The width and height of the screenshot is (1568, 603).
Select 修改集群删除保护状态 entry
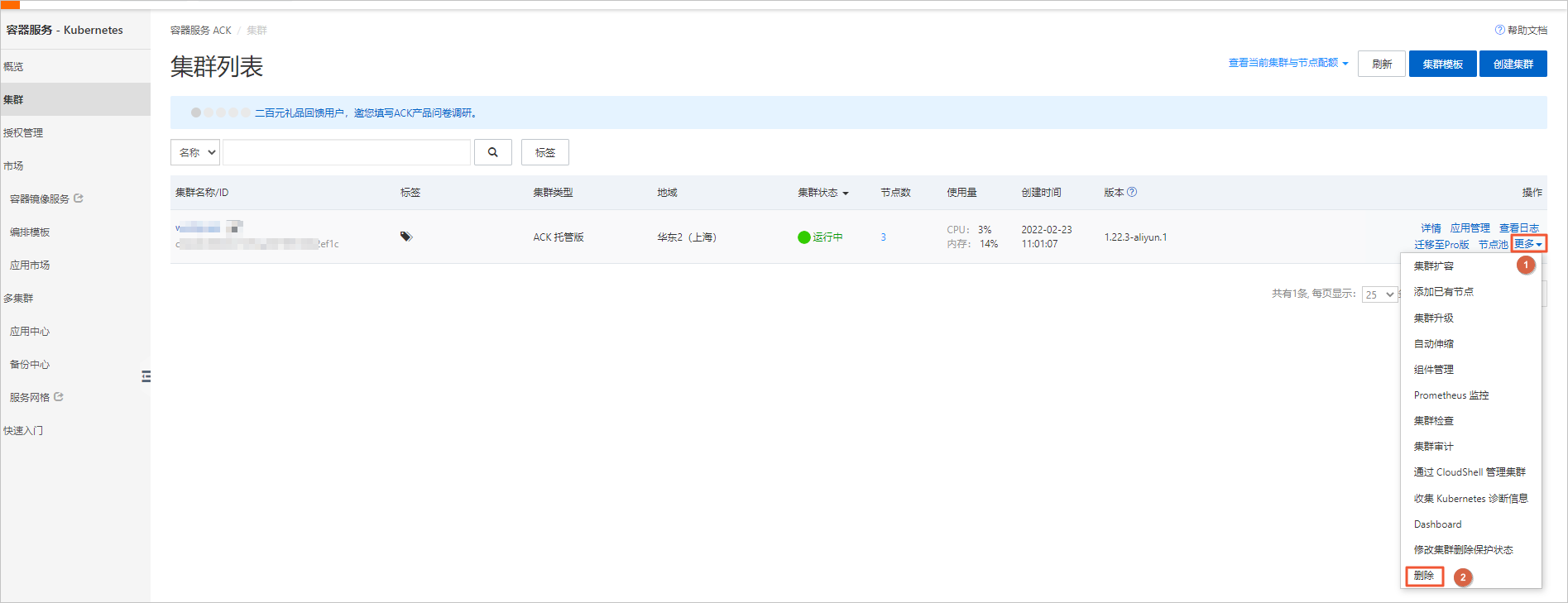(x=1464, y=550)
